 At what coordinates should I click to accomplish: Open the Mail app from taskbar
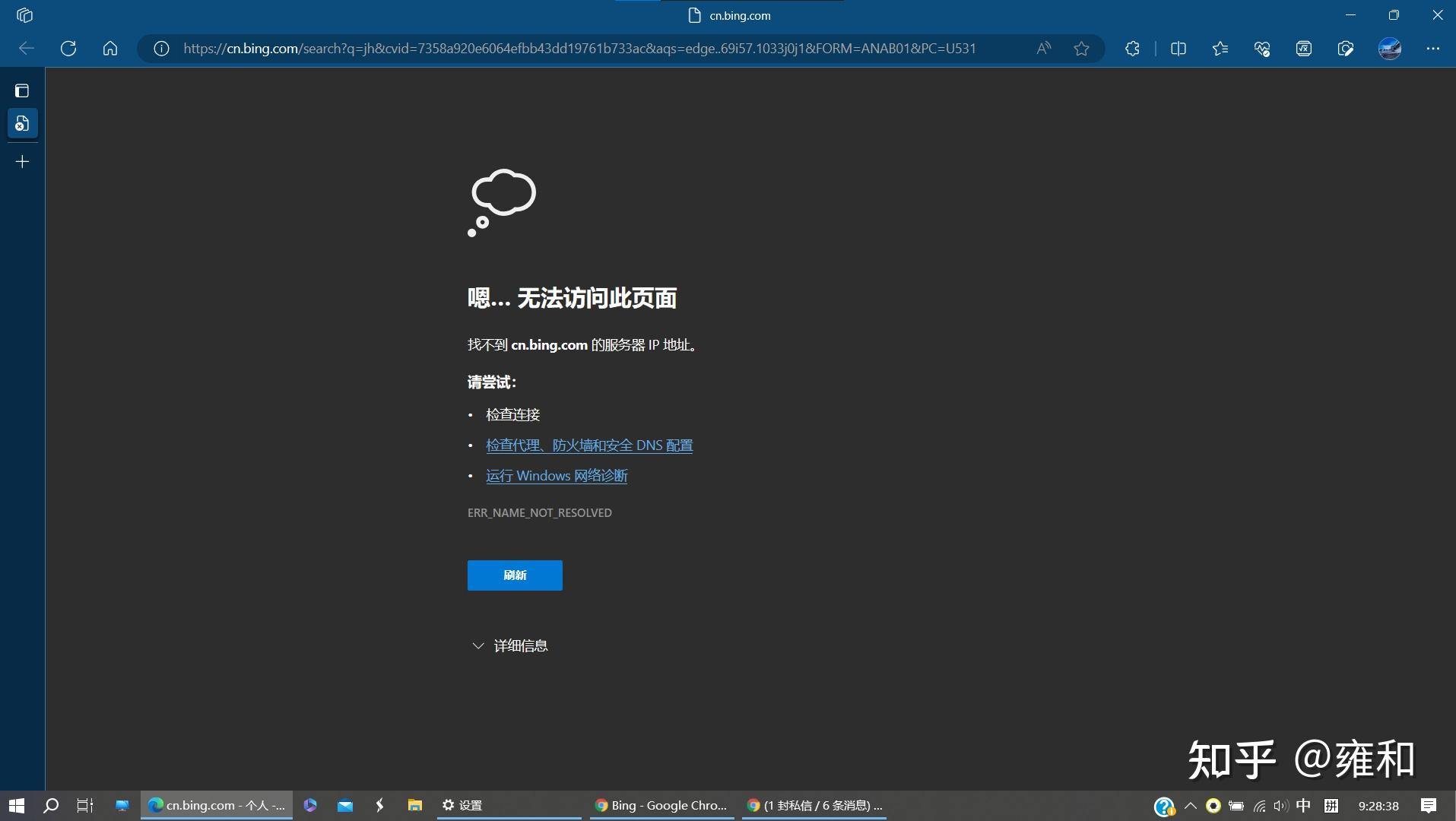tap(345, 806)
